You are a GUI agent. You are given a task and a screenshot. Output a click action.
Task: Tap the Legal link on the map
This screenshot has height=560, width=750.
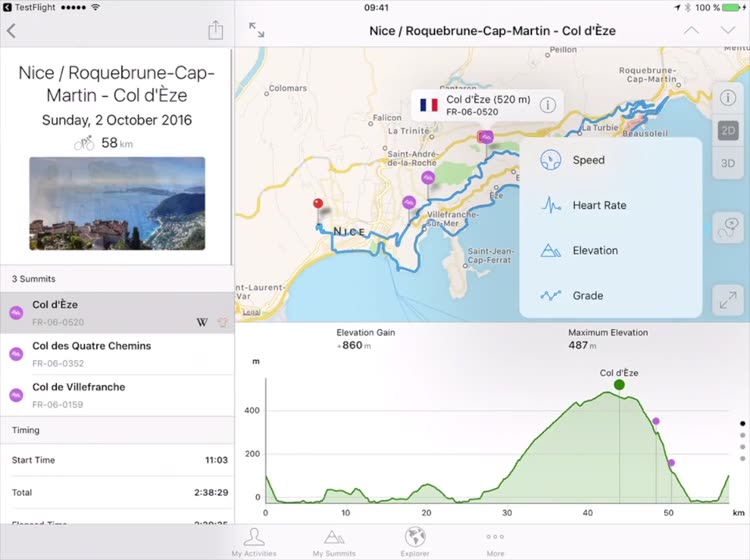(x=251, y=312)
